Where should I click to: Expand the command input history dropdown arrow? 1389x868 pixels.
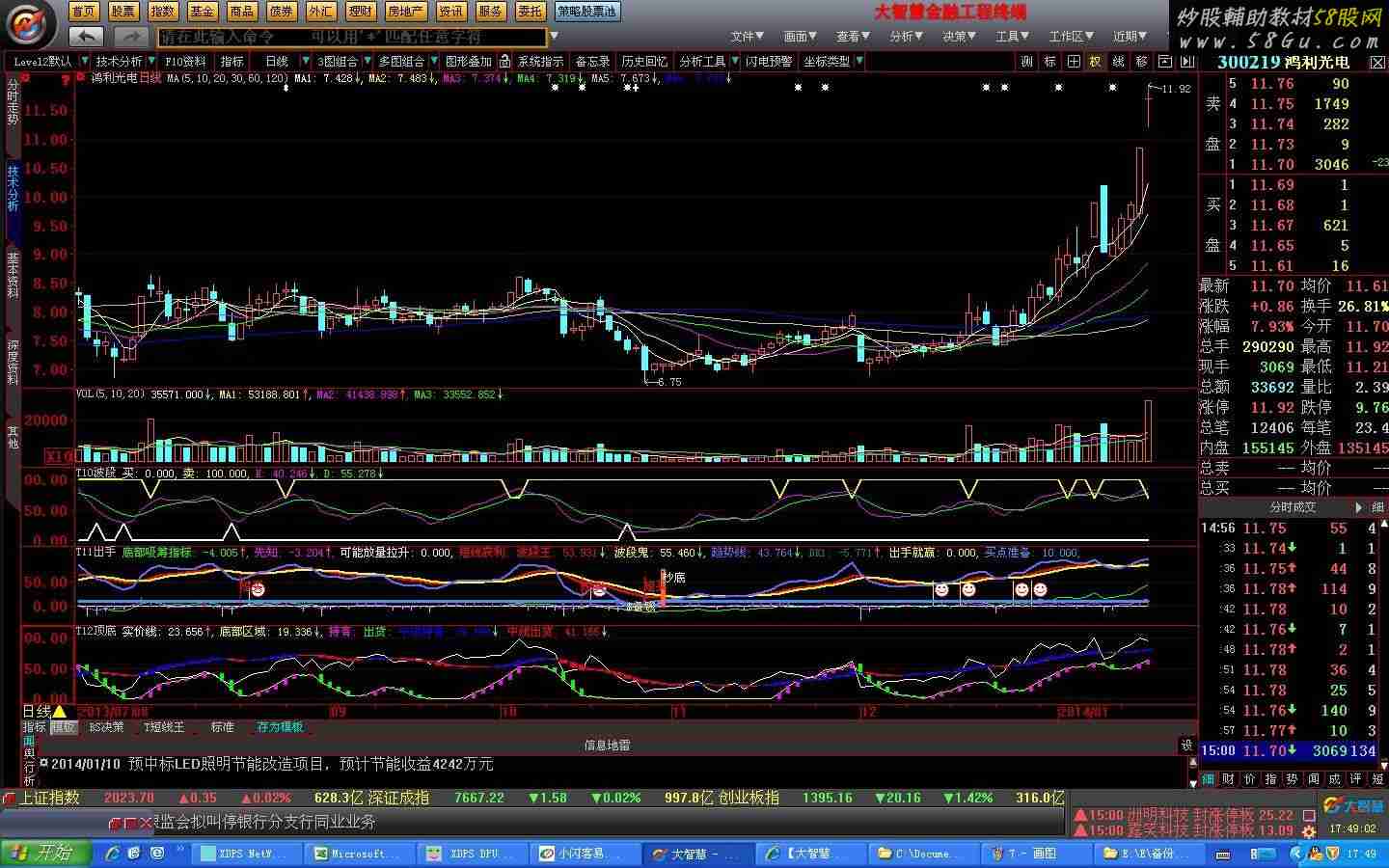pos(554,37)
